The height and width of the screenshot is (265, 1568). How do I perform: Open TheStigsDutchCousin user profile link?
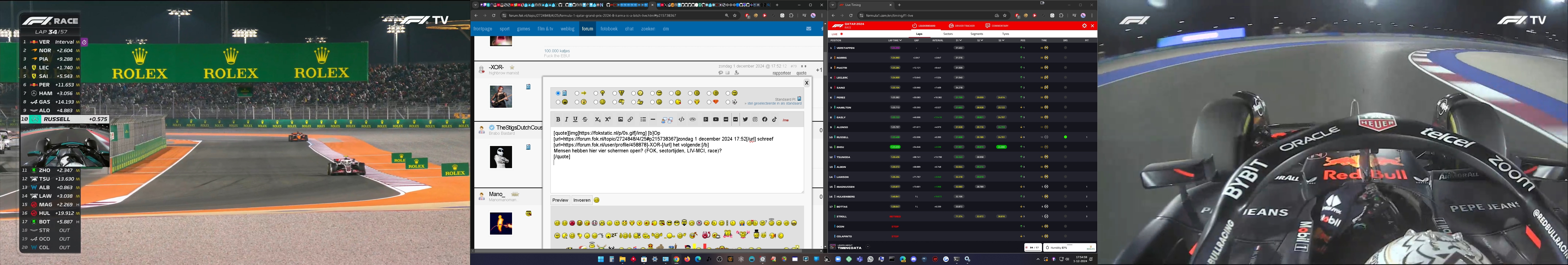(x=519, y=127)
